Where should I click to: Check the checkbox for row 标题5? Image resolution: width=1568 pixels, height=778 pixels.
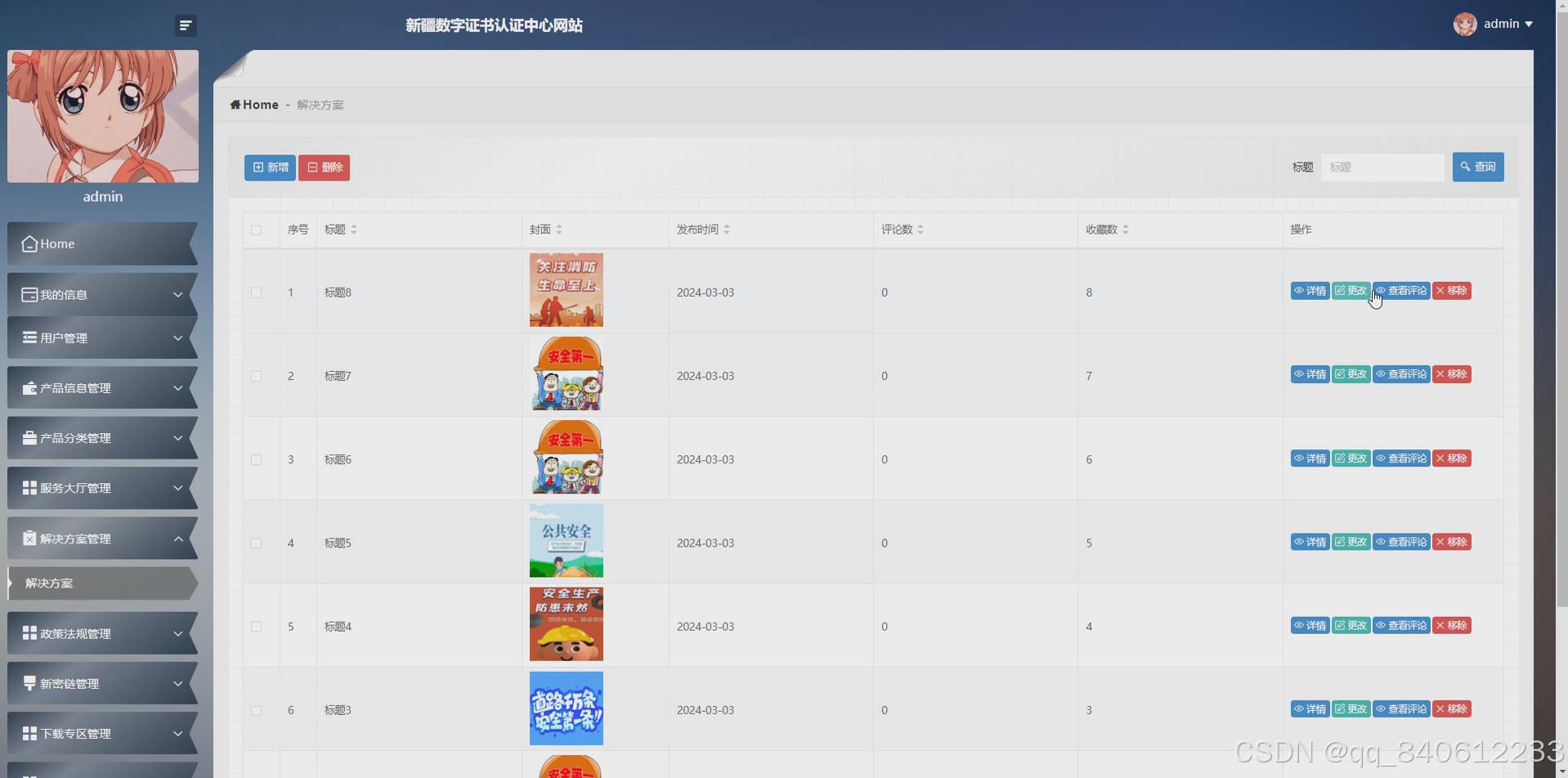pyautogui.click(x=257, y=543)
